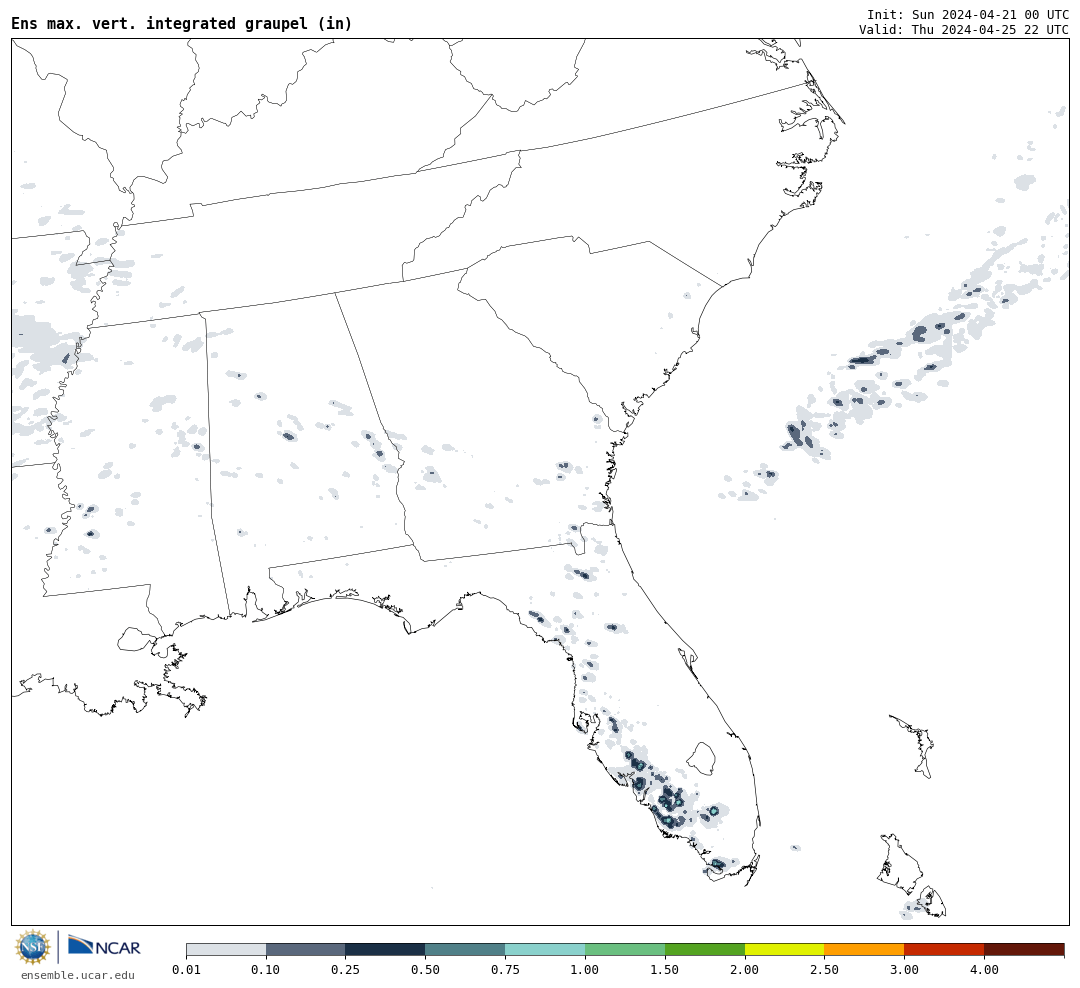Click Lake Okeechobee outline in Florida
This screenshot has height=988, width=1080.
point(702,759)
